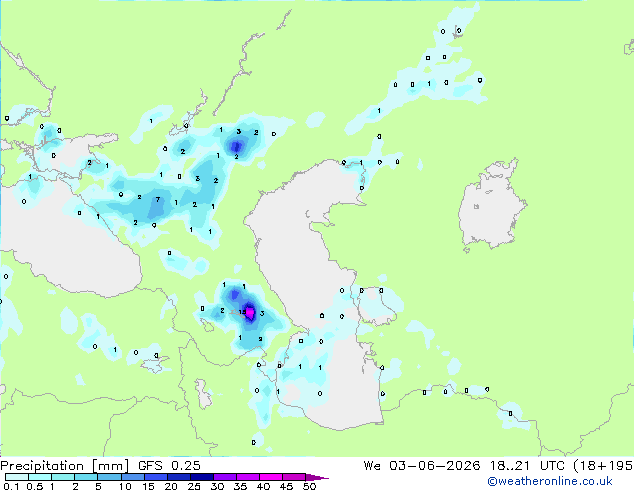Click the '20' legend scale label
Screen dimensions: 634x490
pos(171,486)
